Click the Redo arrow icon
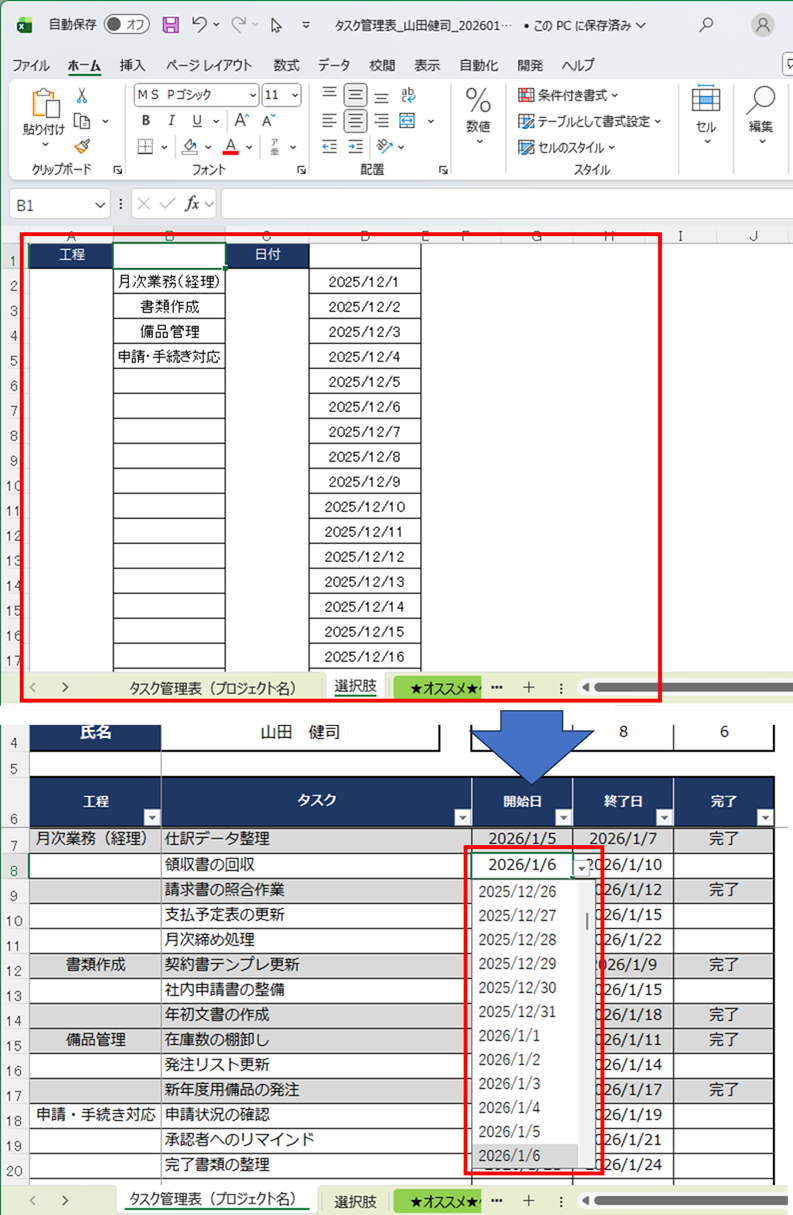The height and width of the screenshot is (1215, 793). [239, 25]
